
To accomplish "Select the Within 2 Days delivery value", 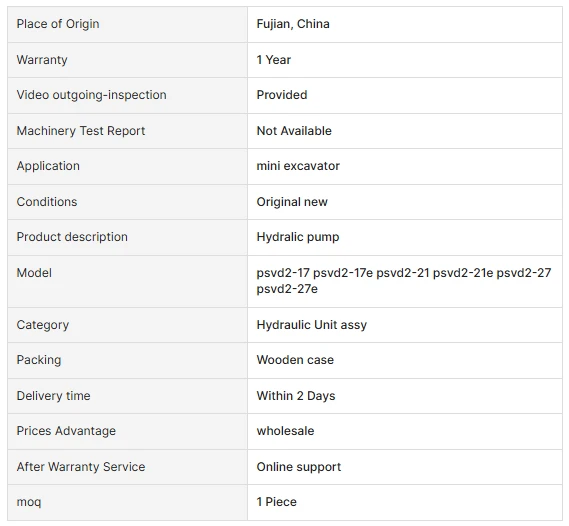I will point(296,396).
